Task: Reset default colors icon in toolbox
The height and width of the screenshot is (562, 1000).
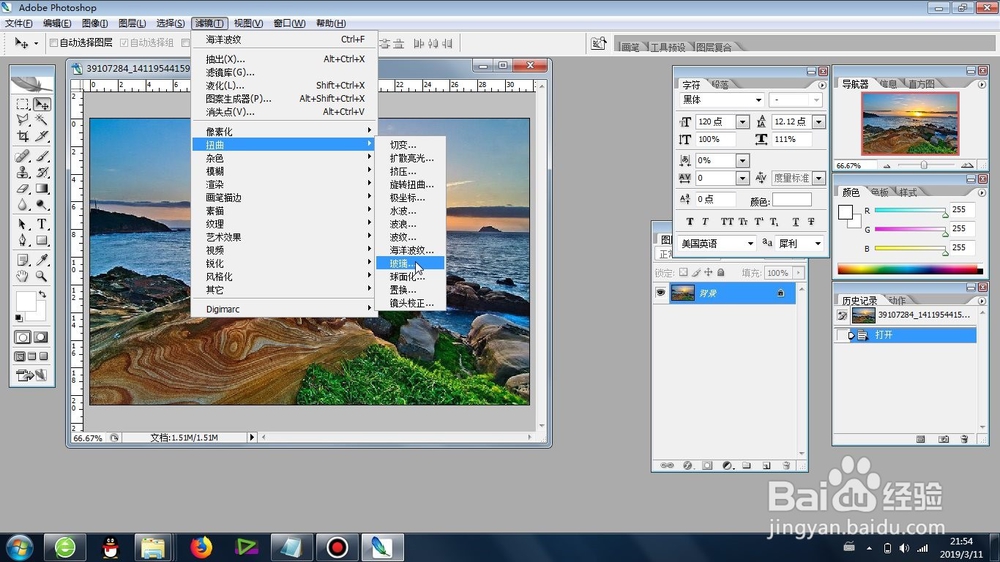Action: pyautogui.click(x=18, y=318)
